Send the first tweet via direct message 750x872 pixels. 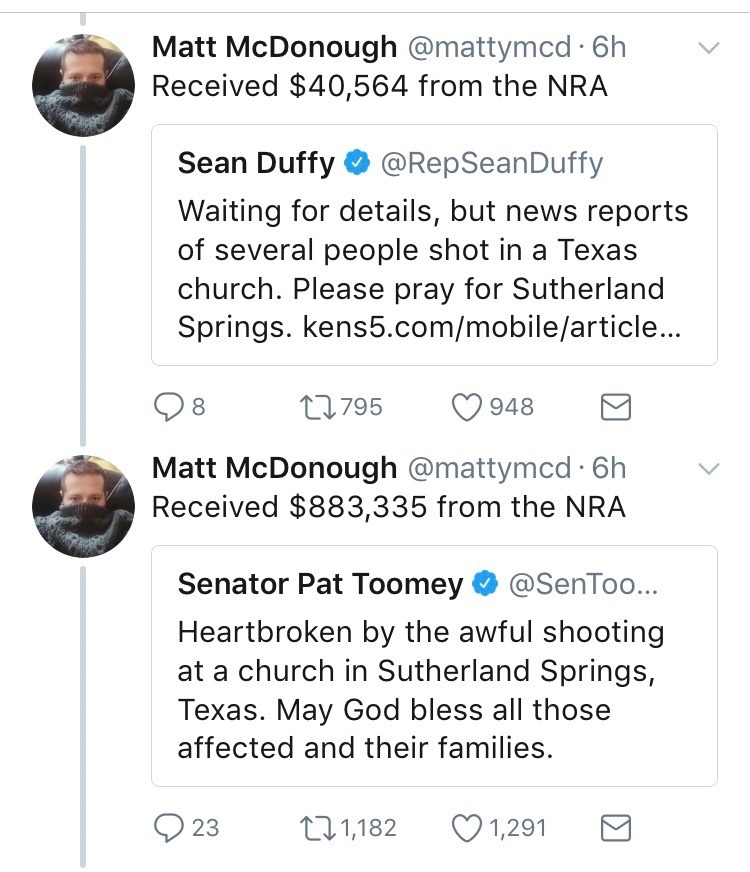614,407
